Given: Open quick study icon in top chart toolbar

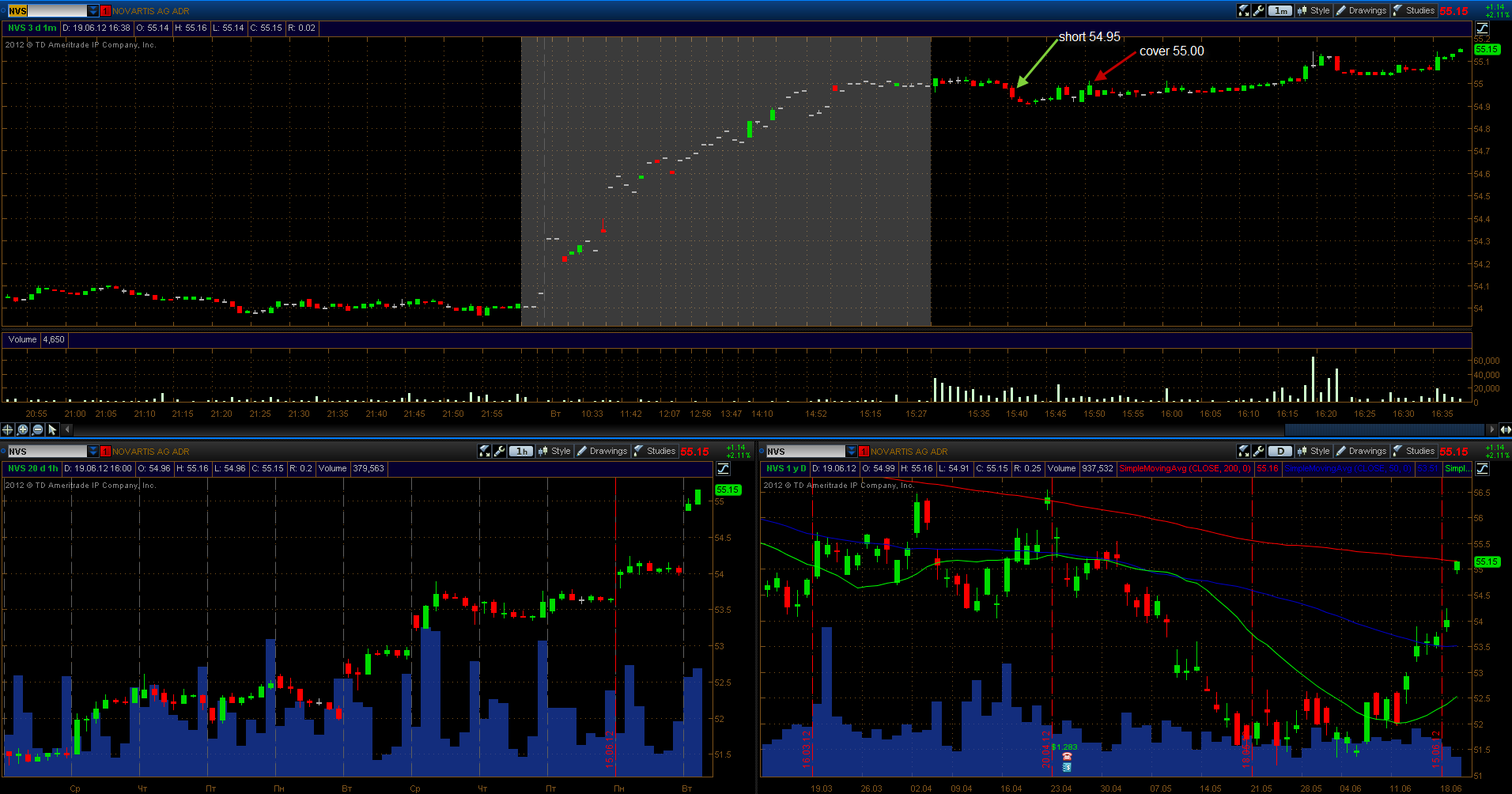Looking at the screenshot, I should pos(1244,10).
